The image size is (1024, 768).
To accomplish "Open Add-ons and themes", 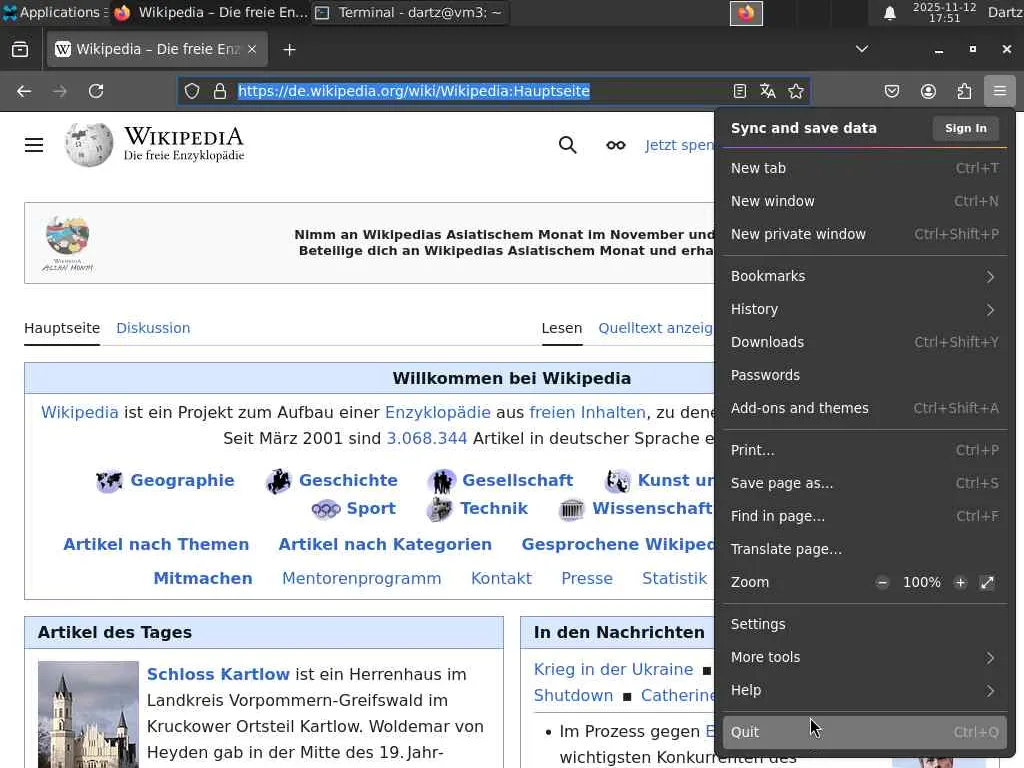I will 865,408.
